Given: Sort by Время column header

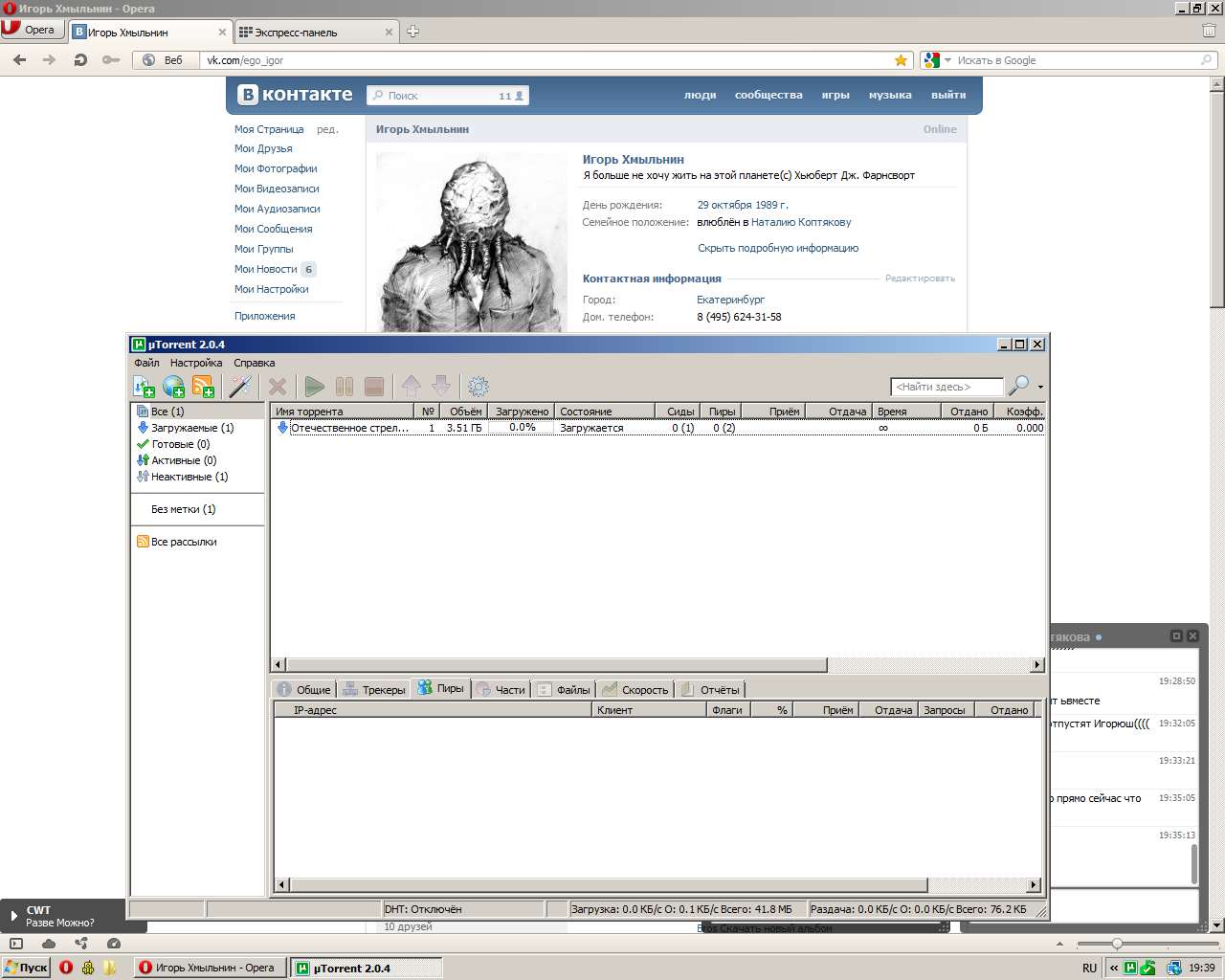Looking at the screenshot, I should pyautogui.click(x=905, y=412).
